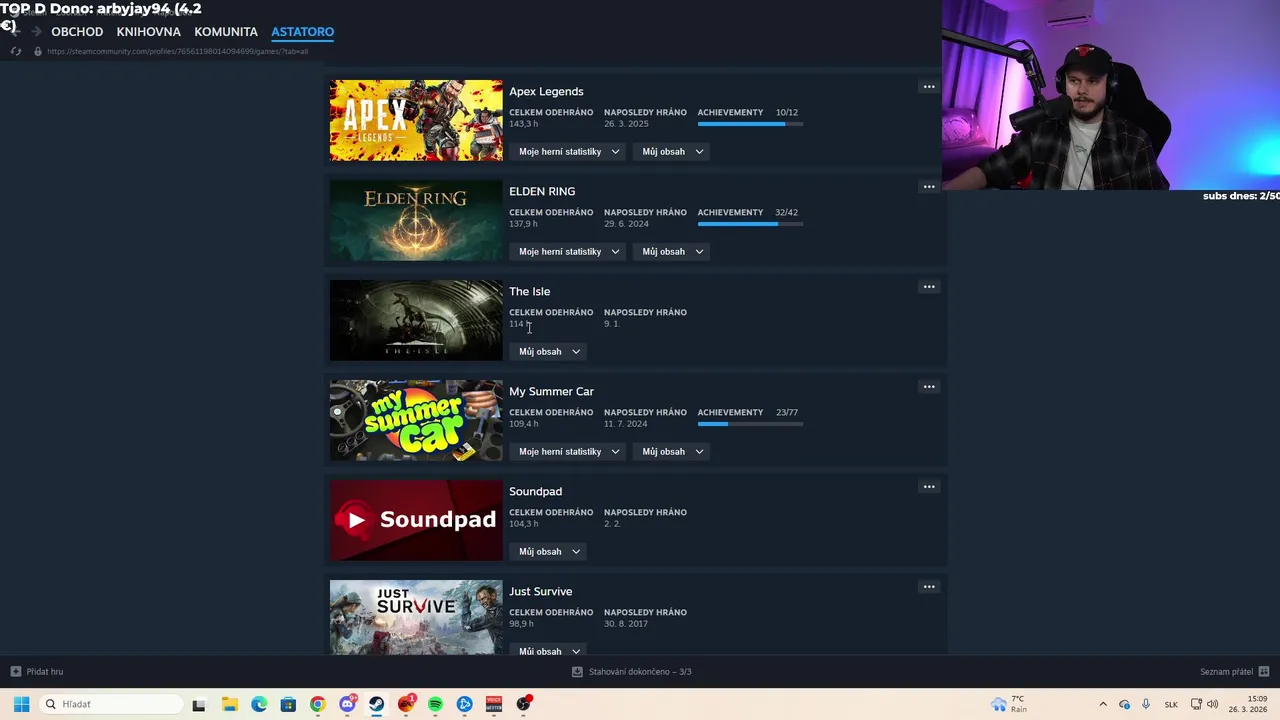Open the options menu for Apex Legends

929,87
